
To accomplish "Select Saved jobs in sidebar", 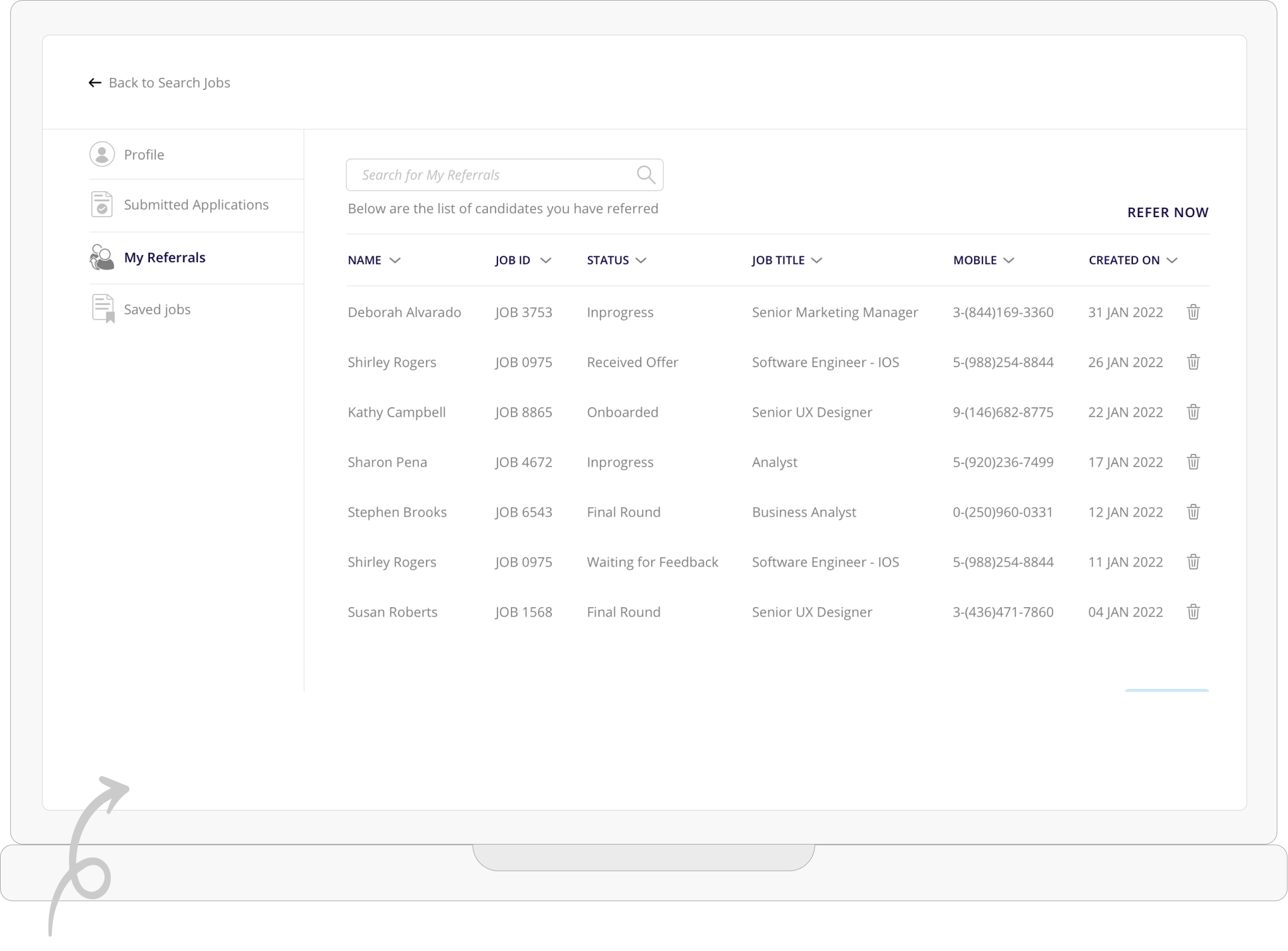I will [157, 310].
